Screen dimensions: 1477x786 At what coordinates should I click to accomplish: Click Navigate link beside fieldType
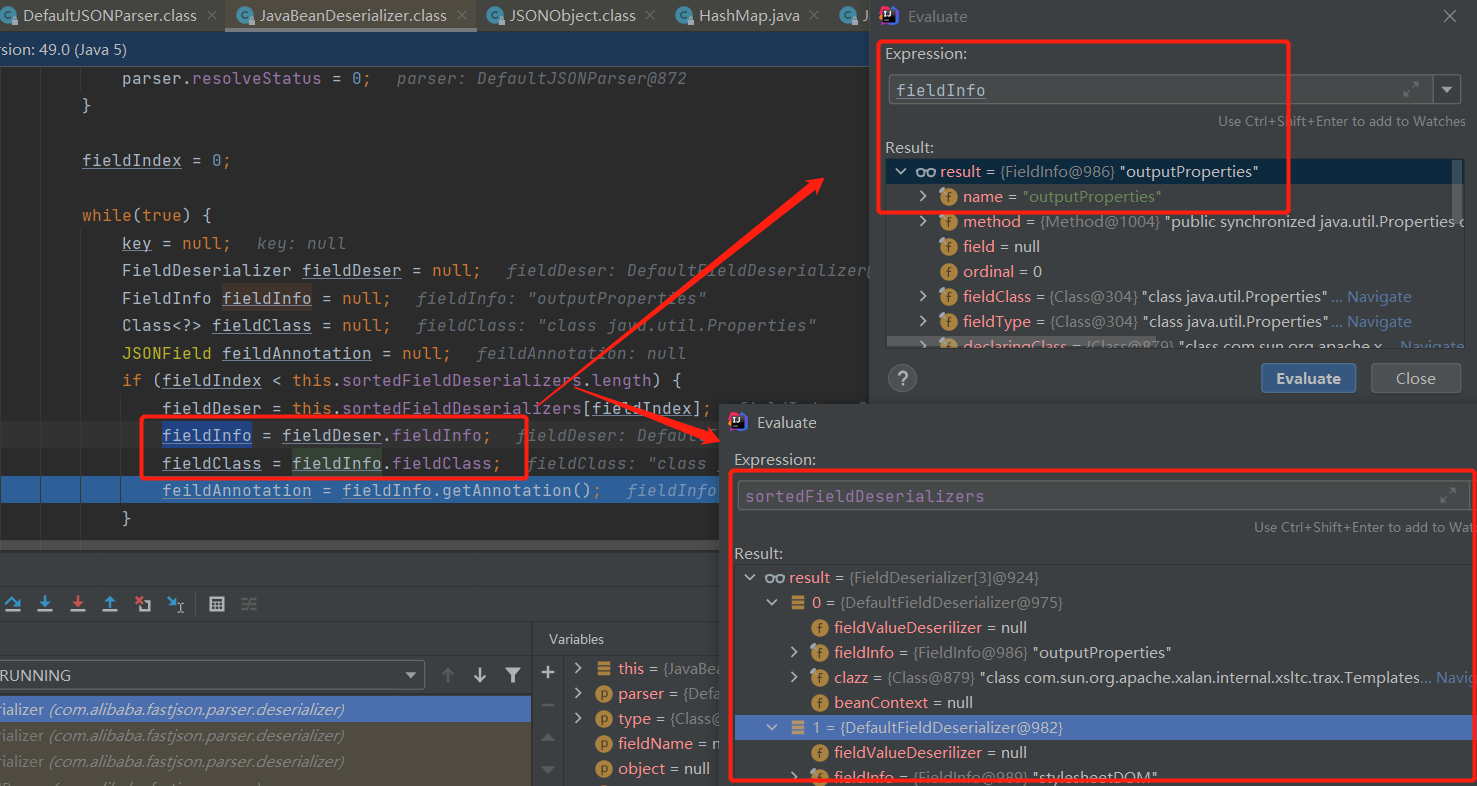pos(1379,322)
